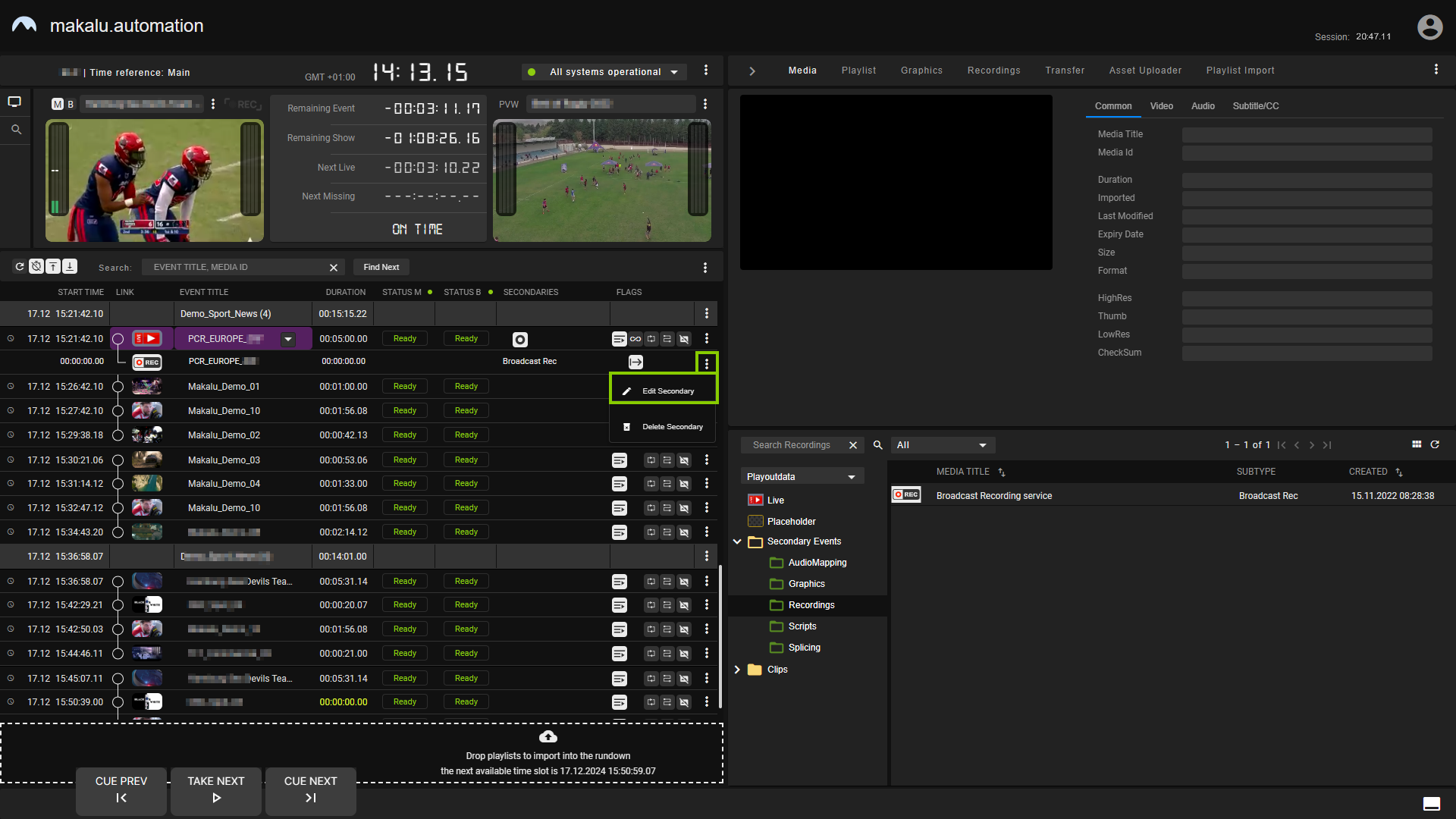Toggle the camera-off flag on Makalu_Demo_03 row
Screen dimensions: 1456x819
coord(684,460)
